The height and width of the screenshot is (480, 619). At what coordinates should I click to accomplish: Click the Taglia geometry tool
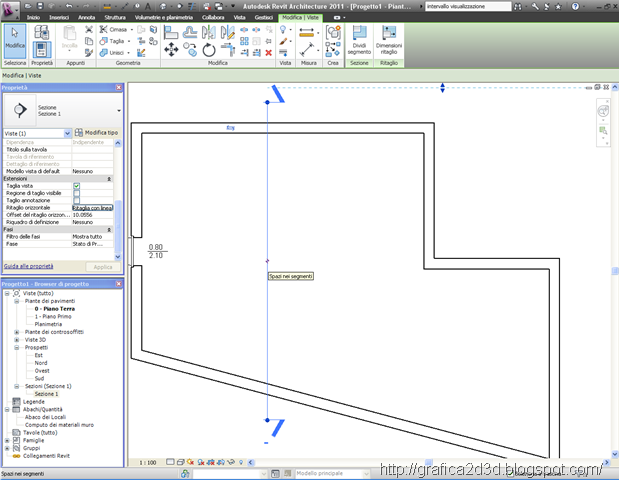(x=112, y=41)
